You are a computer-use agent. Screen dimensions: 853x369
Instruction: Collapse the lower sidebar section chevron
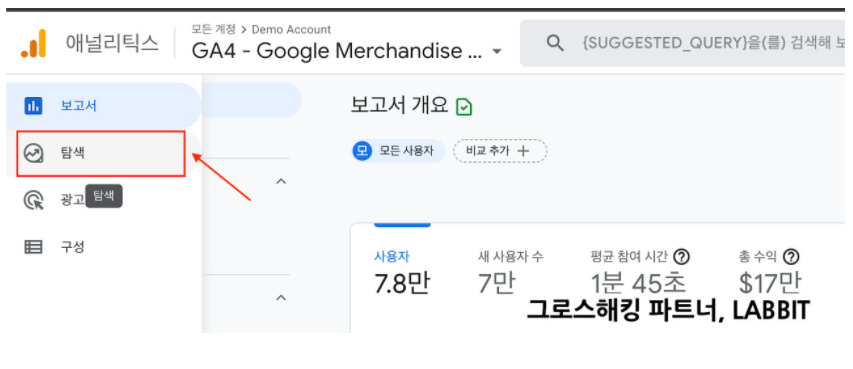281,298
